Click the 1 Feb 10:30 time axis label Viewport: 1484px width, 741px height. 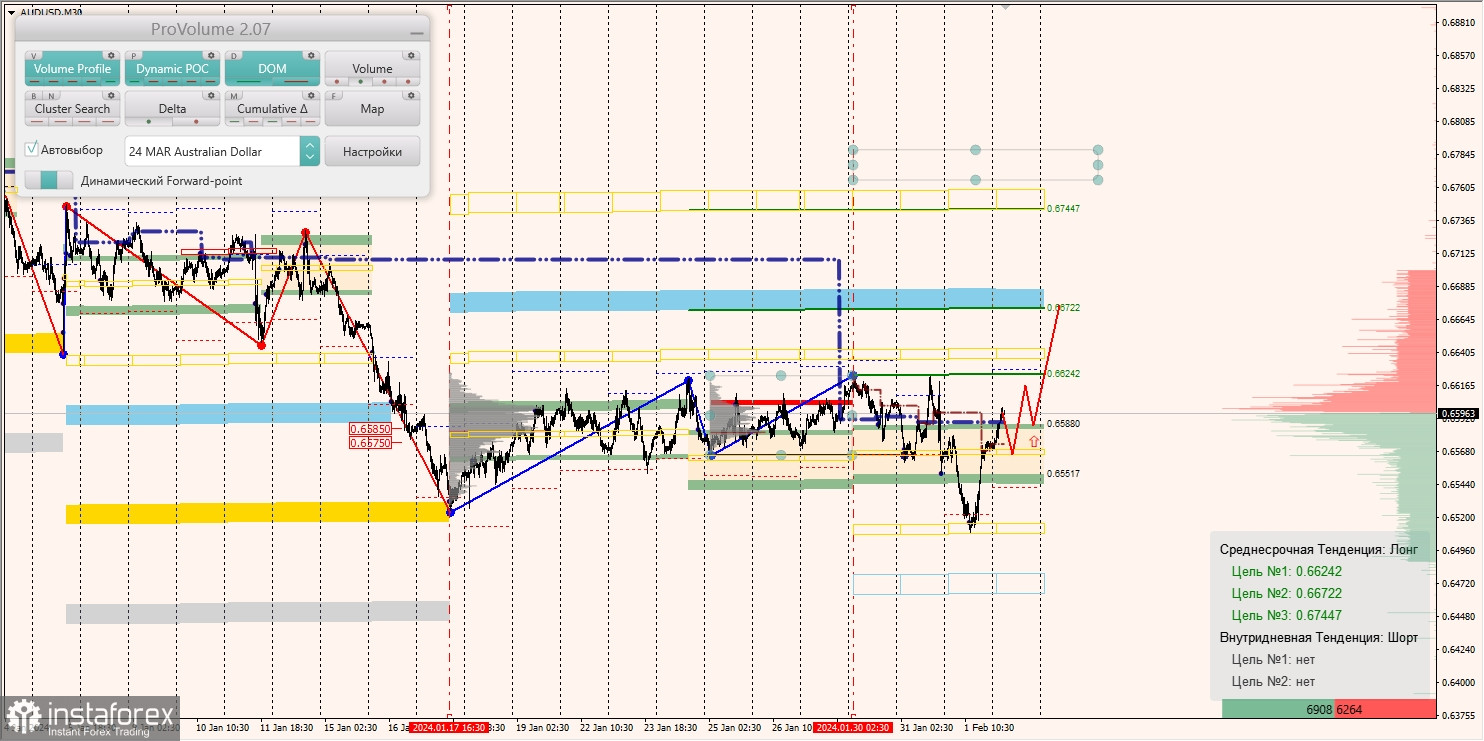[989, 728]
